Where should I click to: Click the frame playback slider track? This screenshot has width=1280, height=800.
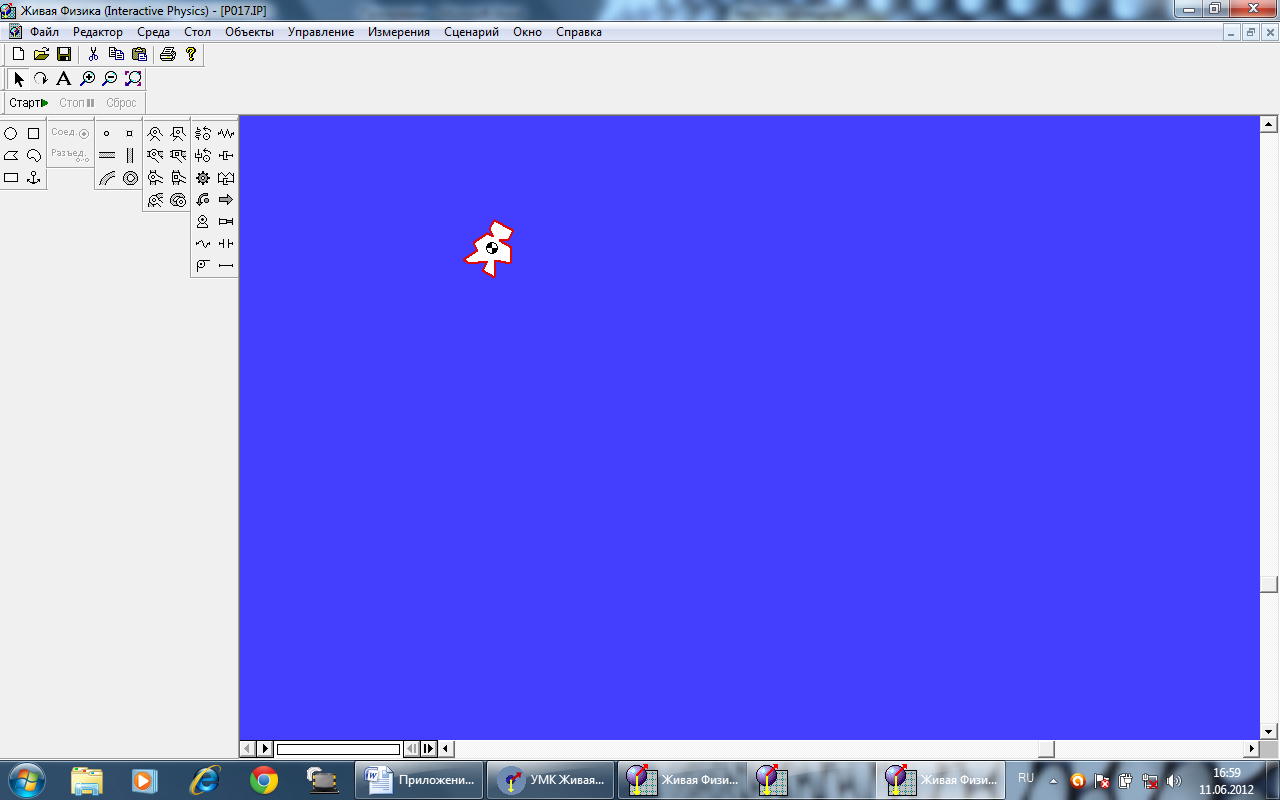338,749
